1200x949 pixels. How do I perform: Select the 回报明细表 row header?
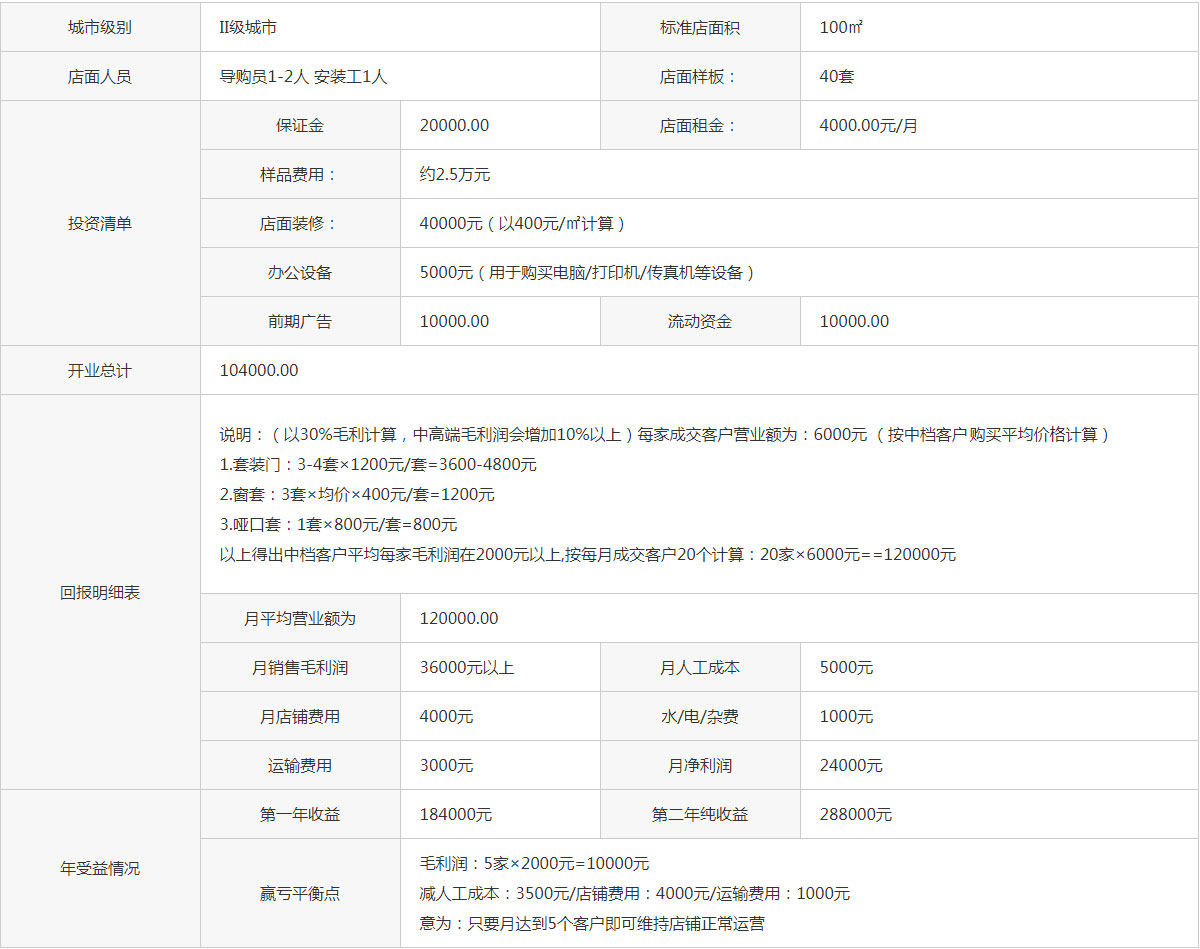point(100,592)
